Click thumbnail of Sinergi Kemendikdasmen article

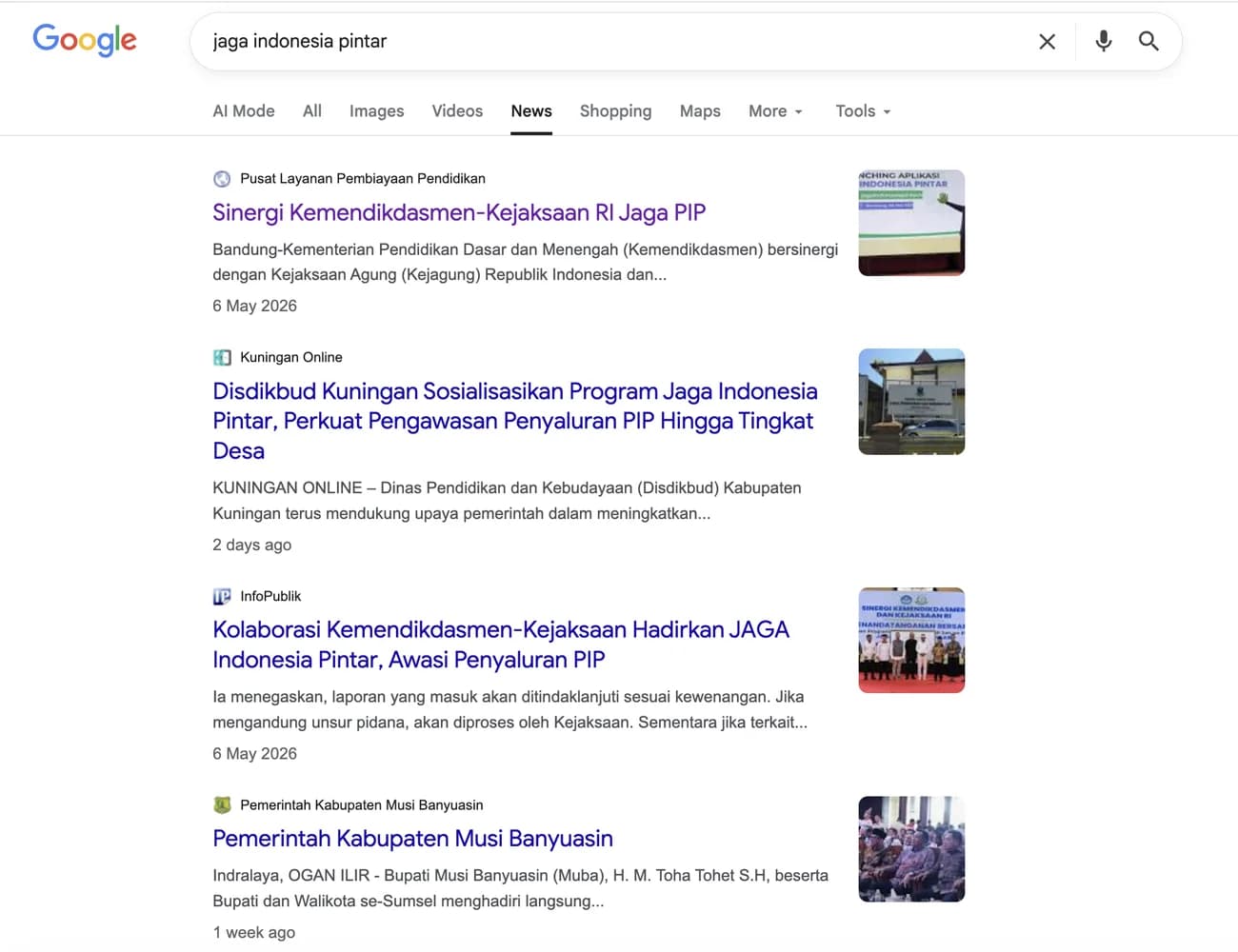tap(911, 223)
